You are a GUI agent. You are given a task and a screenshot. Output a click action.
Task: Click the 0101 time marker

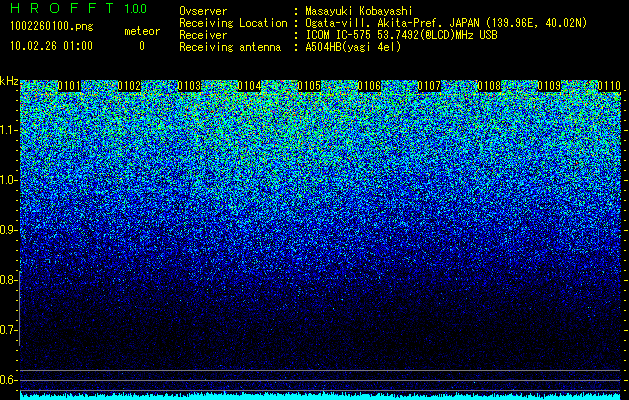(69, 86)
